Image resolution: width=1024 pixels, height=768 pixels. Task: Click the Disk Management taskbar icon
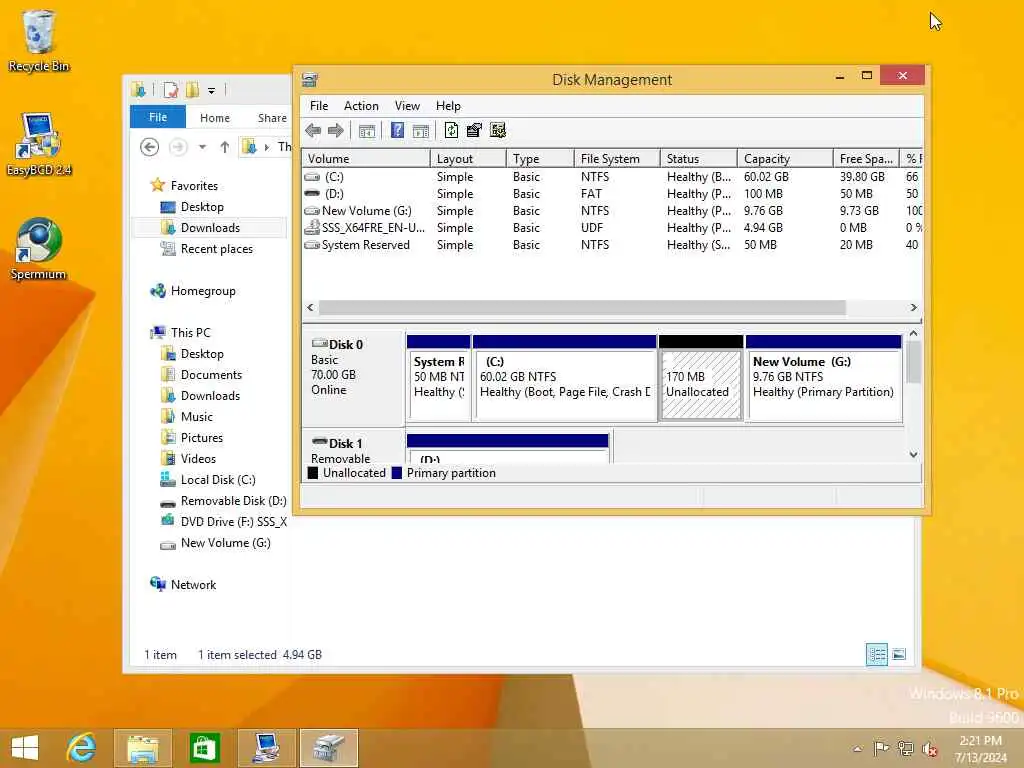(x=329, y=747)
